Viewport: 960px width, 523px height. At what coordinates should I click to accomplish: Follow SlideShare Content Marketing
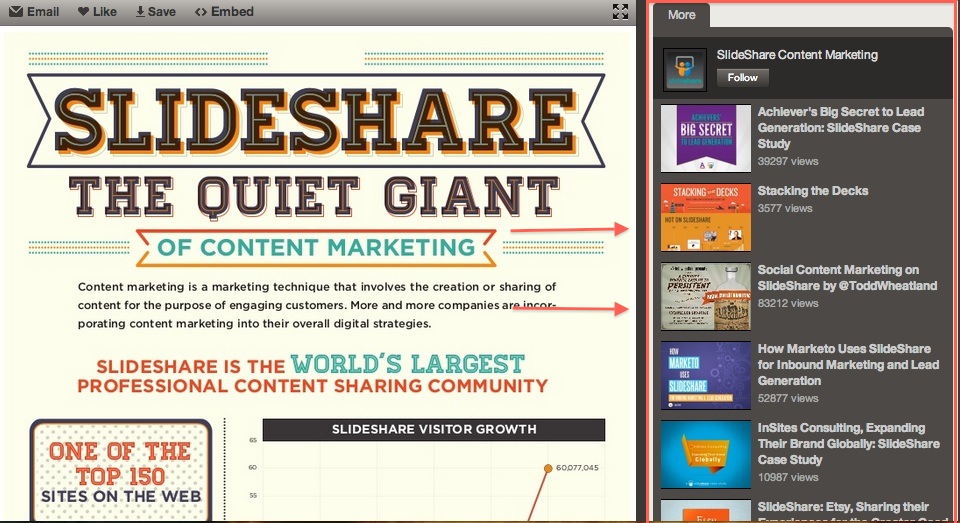(743, 78)
